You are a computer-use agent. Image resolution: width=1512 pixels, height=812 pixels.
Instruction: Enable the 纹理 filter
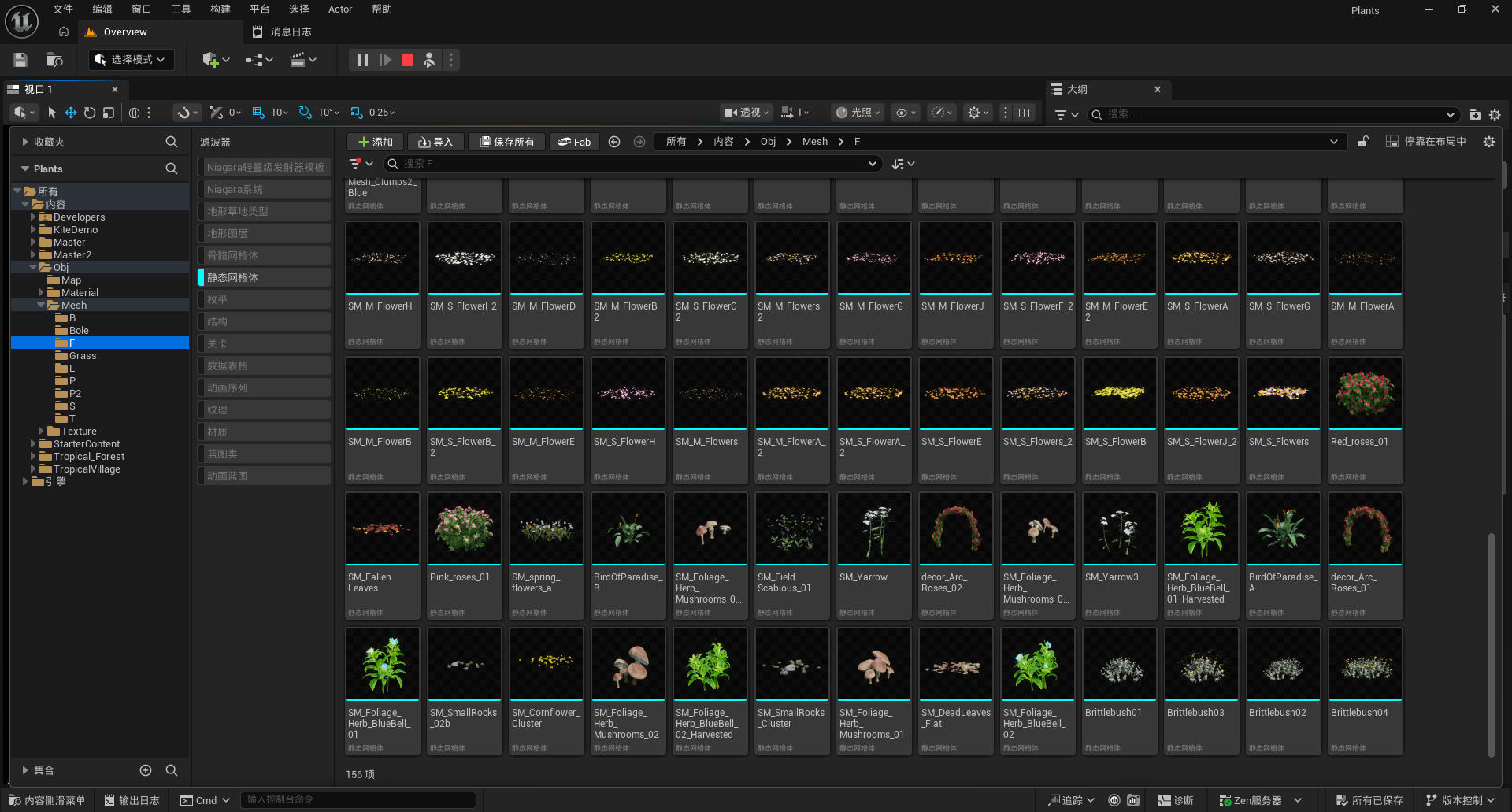pos(264,410)
